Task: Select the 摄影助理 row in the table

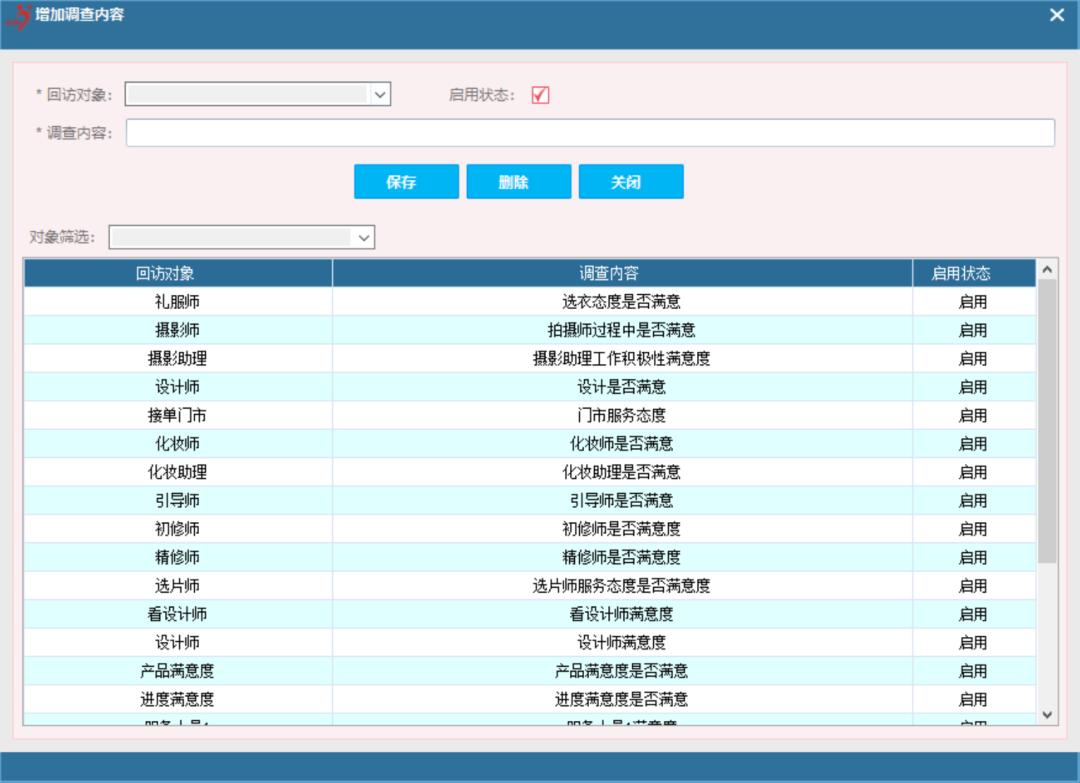Action: point(178,358)
